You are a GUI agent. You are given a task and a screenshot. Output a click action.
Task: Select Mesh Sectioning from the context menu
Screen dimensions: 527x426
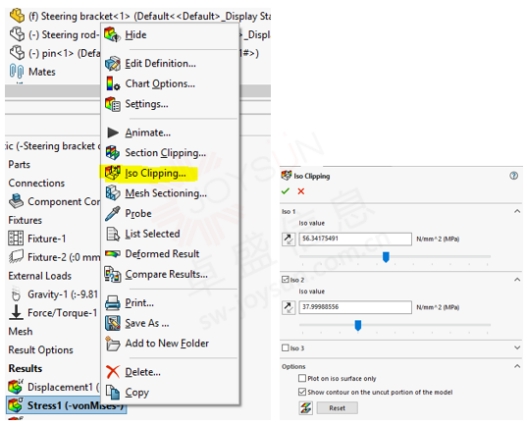click(166, 193)
